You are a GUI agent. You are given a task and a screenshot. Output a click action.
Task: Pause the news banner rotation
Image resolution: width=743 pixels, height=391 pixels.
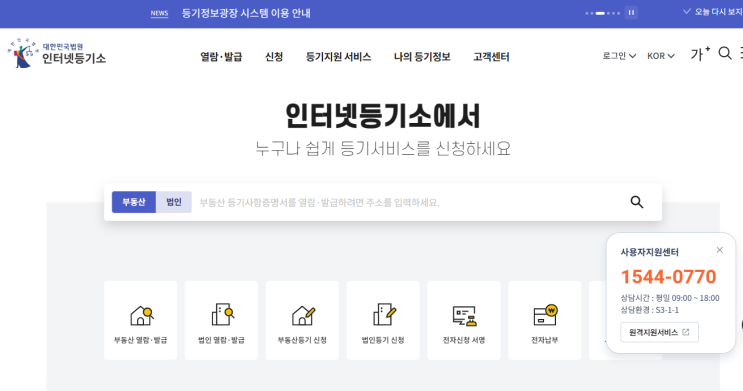(631, 13)
